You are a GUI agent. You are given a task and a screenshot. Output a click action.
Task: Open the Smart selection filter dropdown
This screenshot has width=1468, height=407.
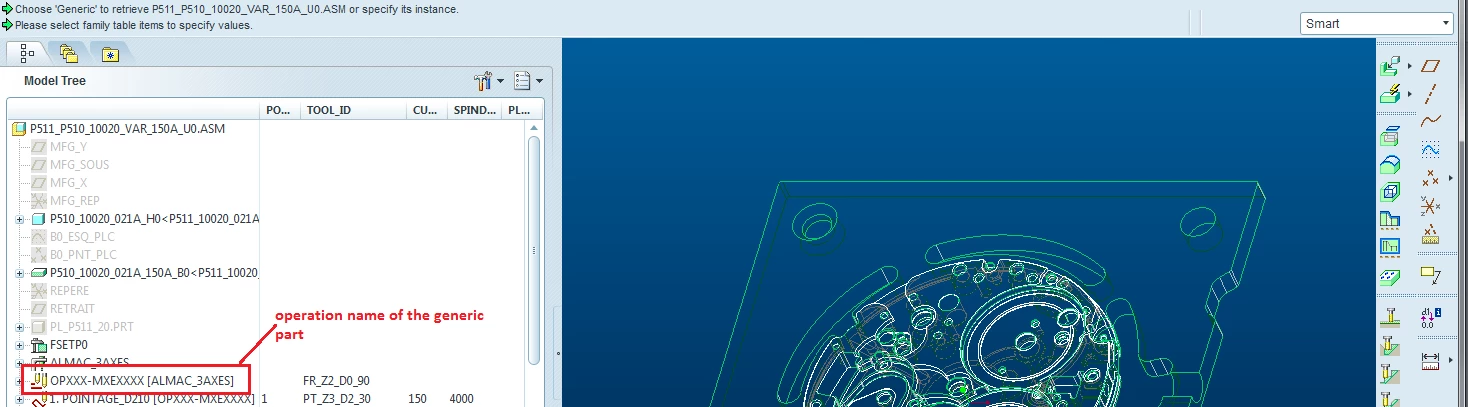click(x=1377, y=23)
